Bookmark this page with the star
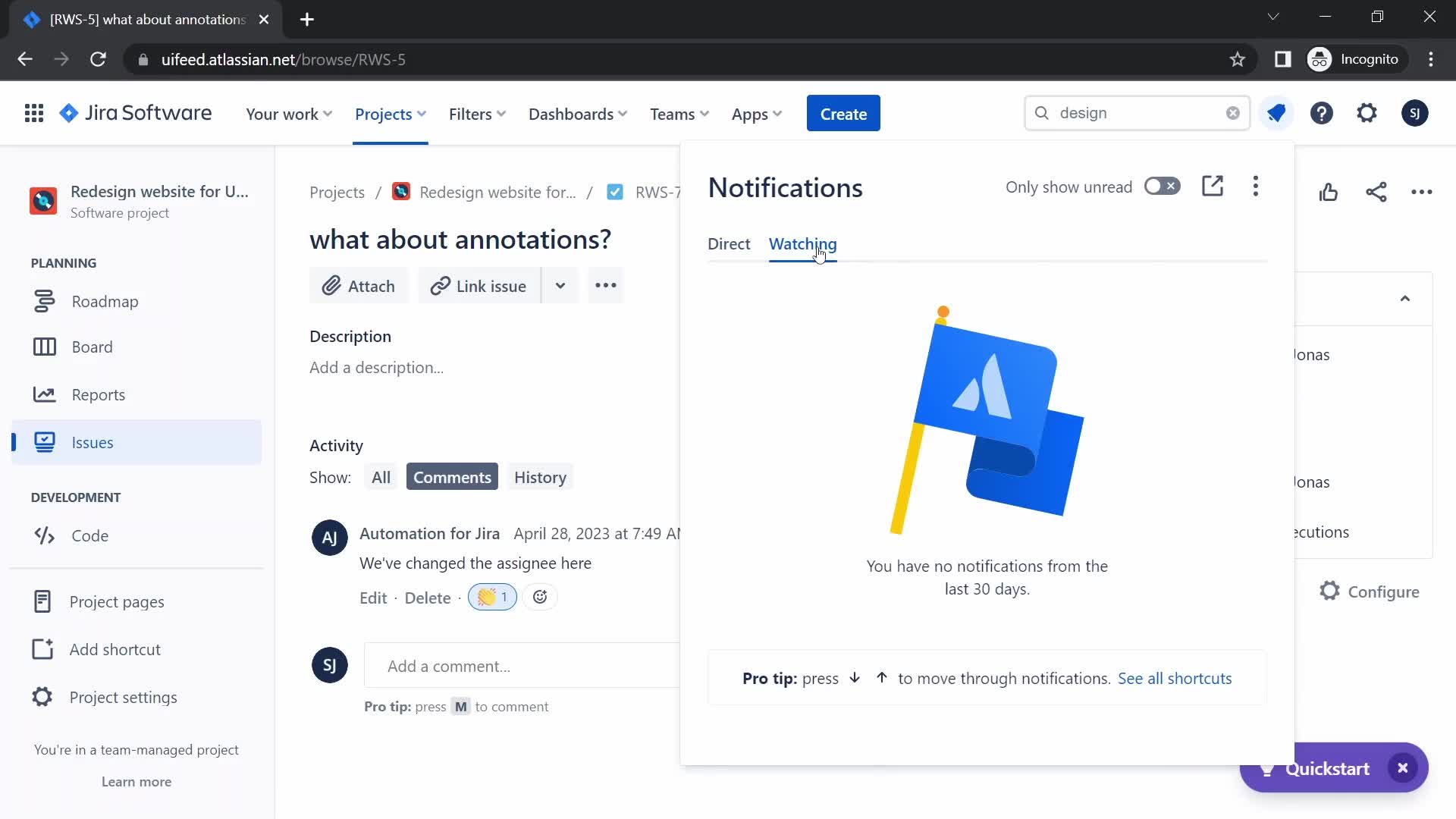Viewport: 1456px width, 819px height. click(x=1238, y=59)
